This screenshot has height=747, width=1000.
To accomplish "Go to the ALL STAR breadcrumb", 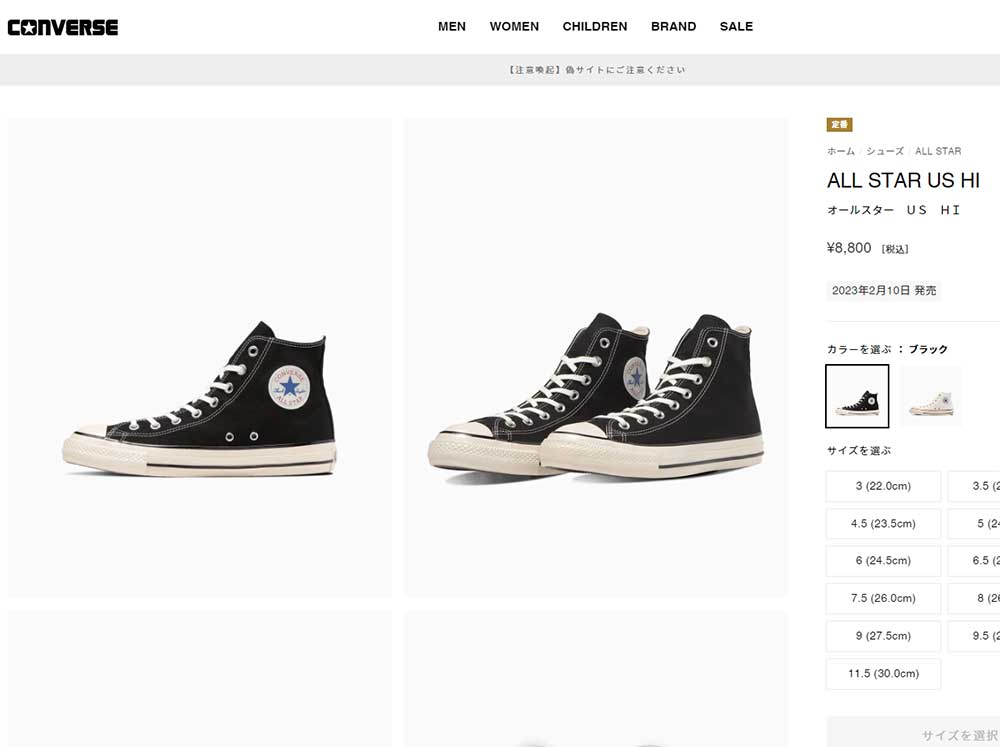I will pyautogui.click(x=938, y=151).
